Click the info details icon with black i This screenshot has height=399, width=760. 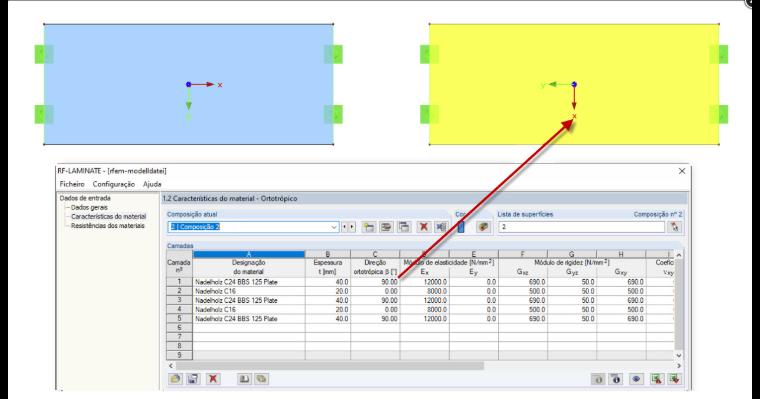click(616, 379)
